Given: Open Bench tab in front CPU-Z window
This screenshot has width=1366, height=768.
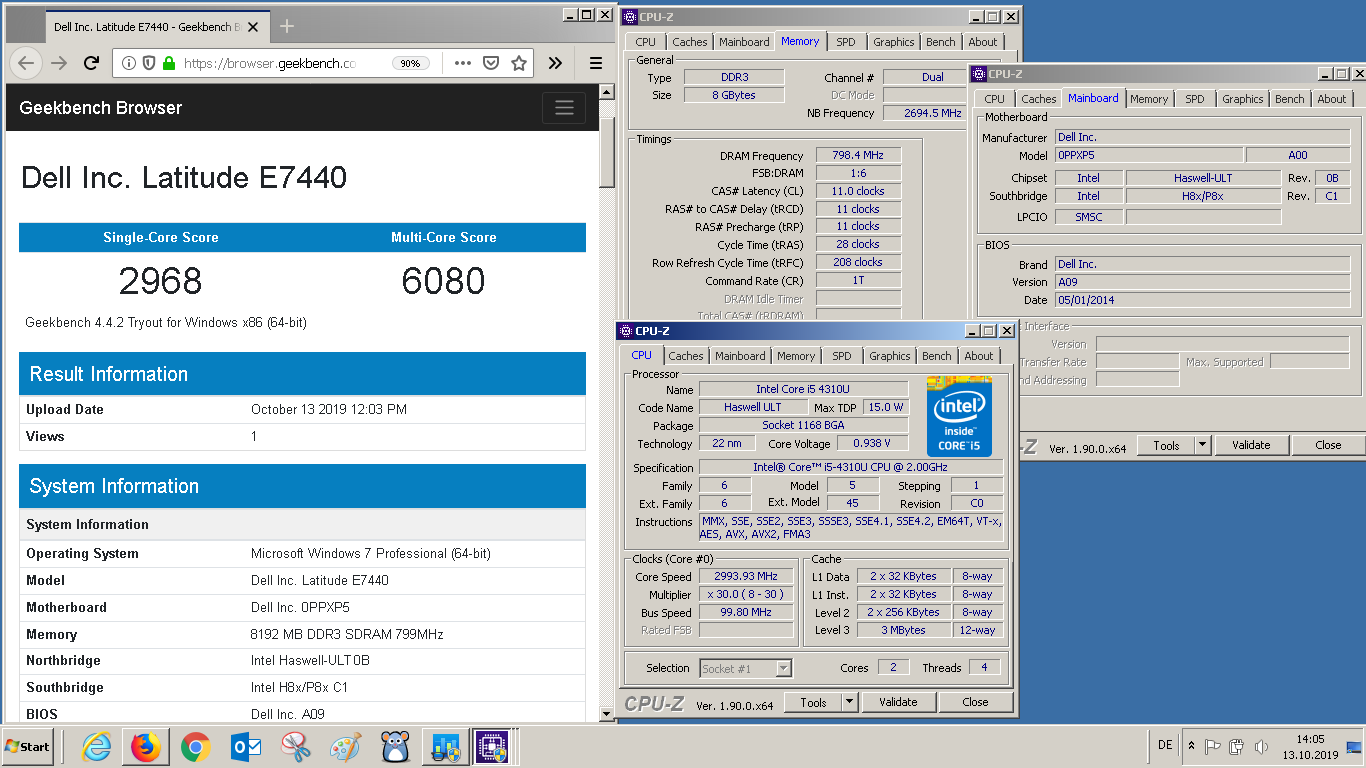Looking at the screenshot, I should pyautogui.click(x=937, y=356).
